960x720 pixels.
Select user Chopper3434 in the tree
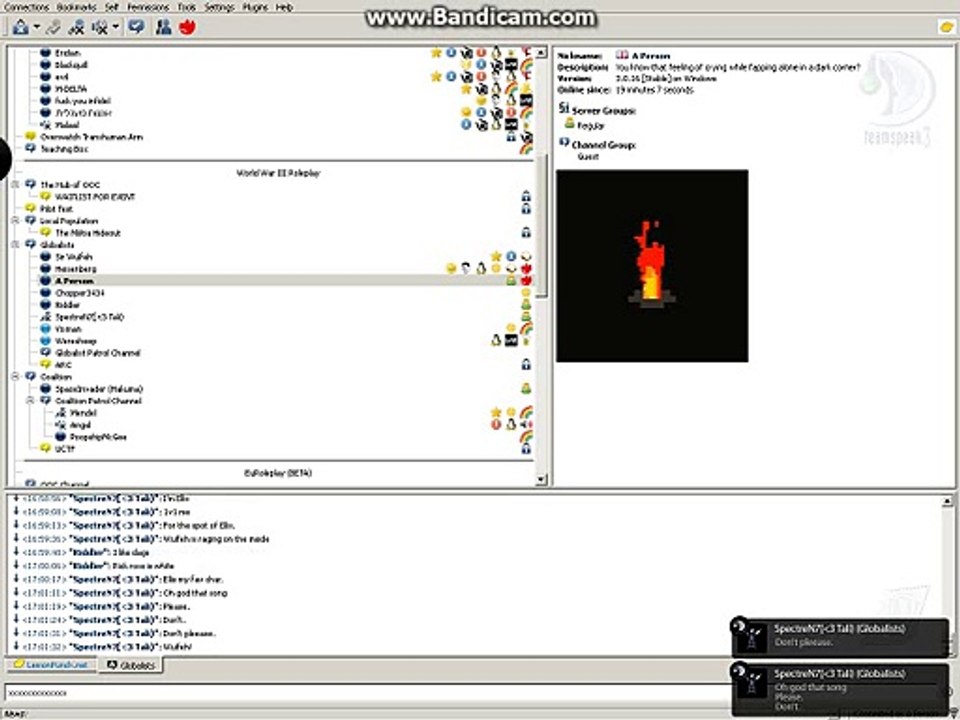(x=80, y=293)
